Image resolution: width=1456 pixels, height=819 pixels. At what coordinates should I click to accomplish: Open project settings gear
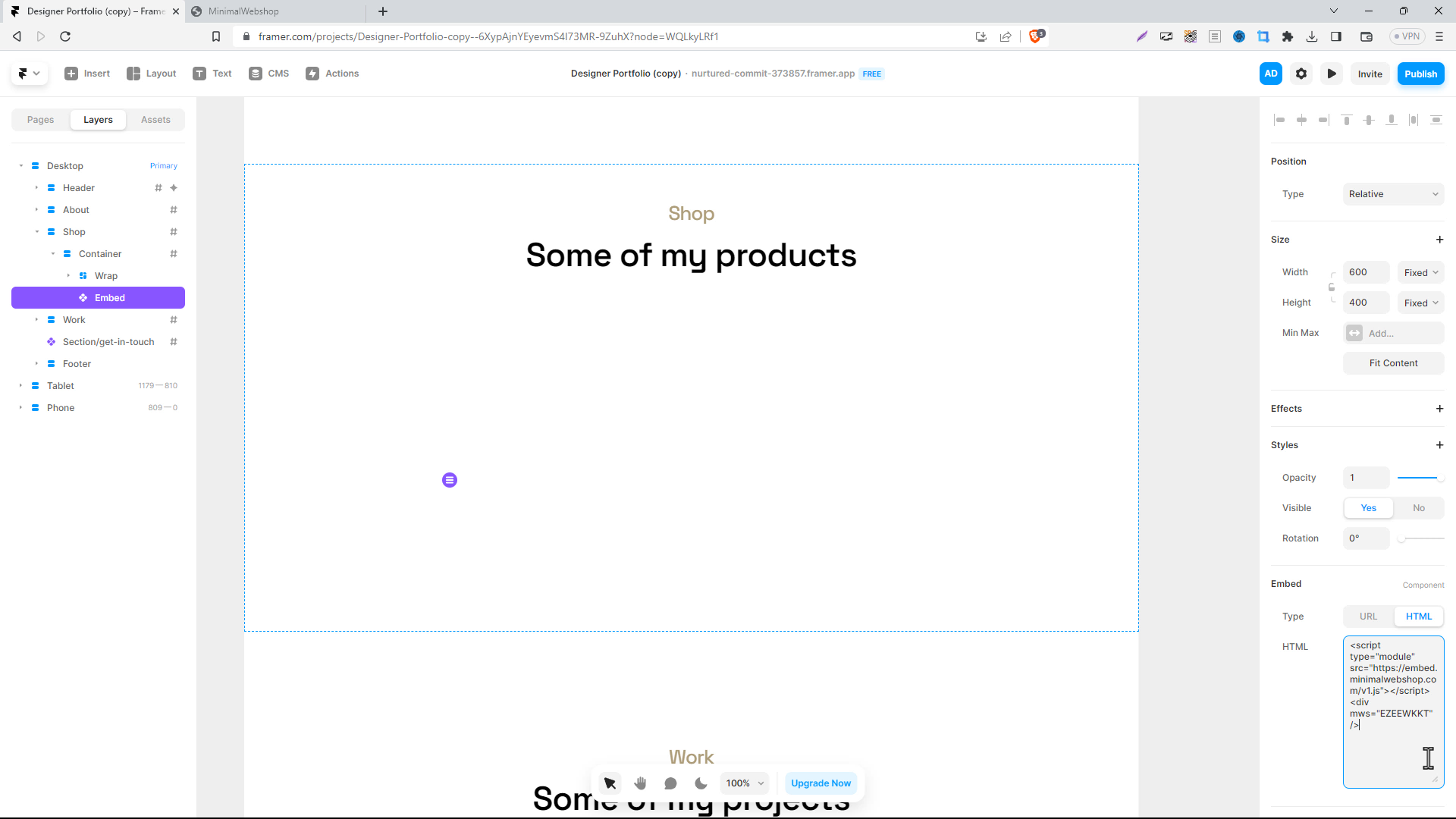1301,74
